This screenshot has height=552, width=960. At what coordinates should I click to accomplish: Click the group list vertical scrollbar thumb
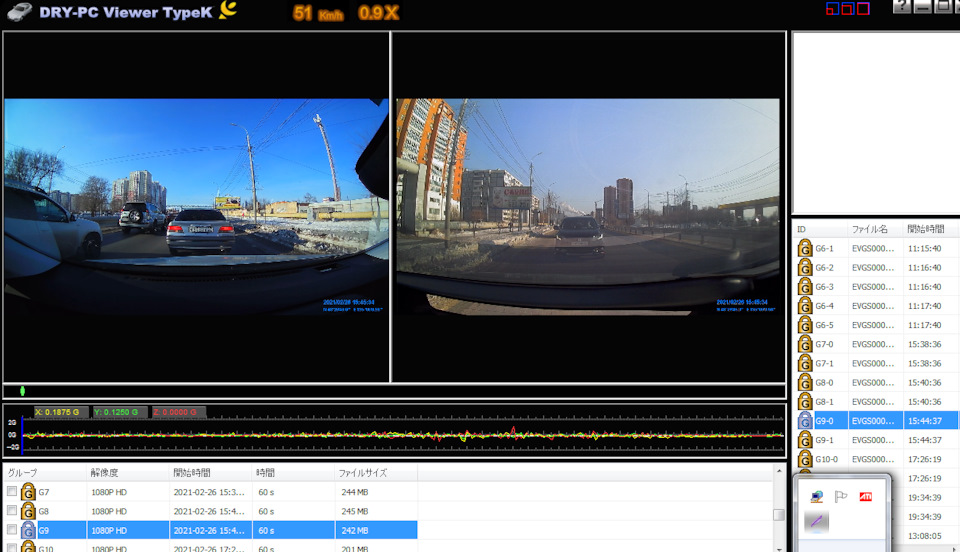tap(779, 515)
